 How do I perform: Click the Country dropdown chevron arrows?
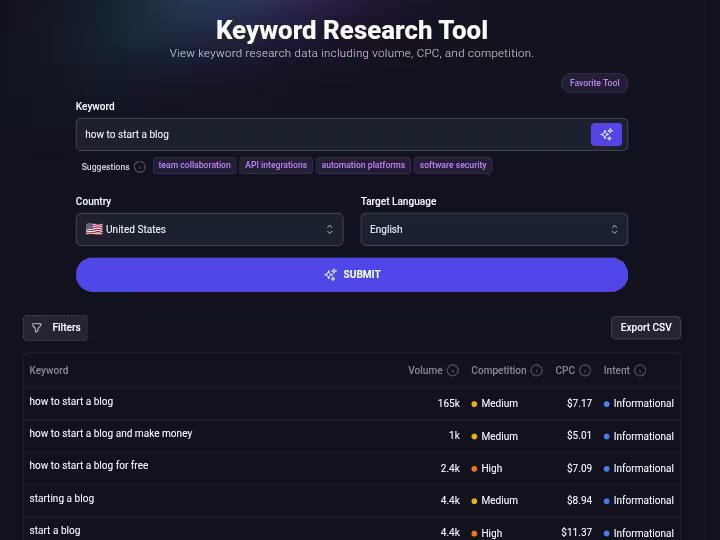(329, 229)
